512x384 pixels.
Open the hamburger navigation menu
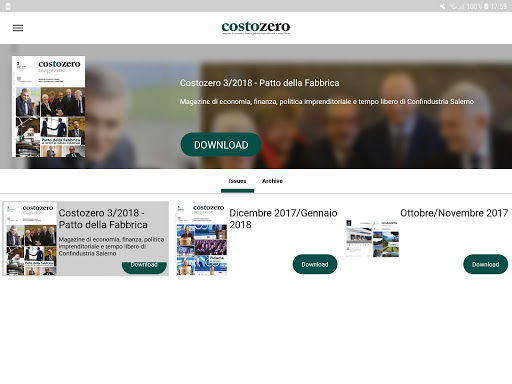18,28
